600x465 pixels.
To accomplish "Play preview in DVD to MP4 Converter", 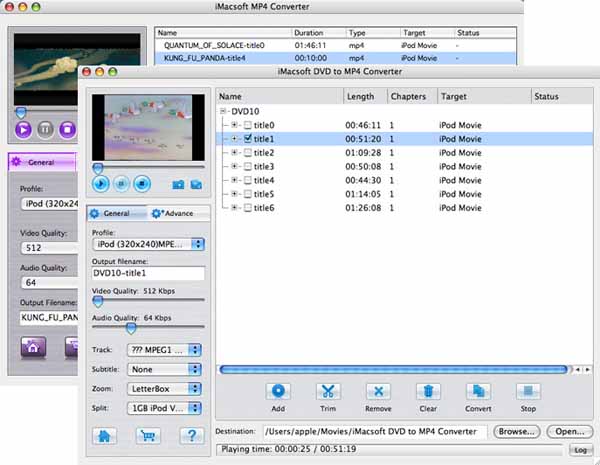I will point(101,184).
